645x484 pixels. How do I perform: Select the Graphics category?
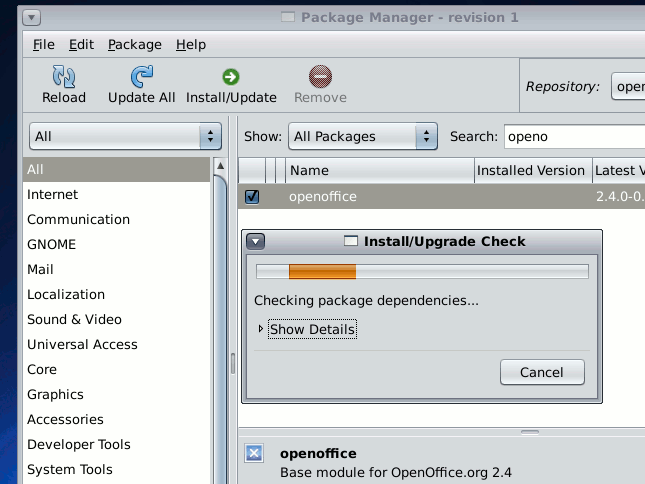[116, 394]
